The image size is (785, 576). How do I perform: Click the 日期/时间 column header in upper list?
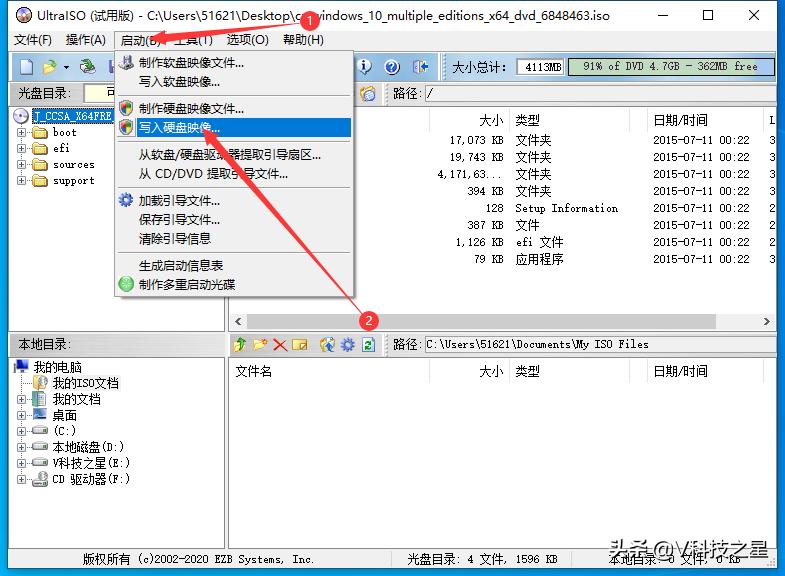click(705, 120)
